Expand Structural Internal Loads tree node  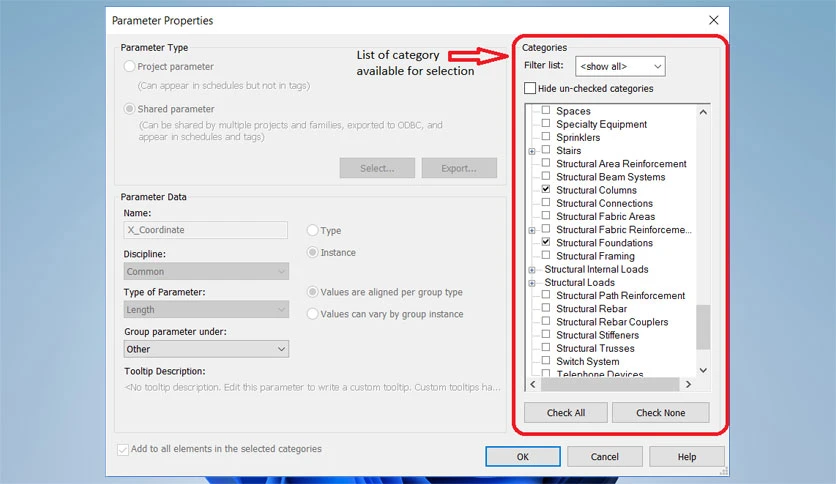[x=532, y=270]
